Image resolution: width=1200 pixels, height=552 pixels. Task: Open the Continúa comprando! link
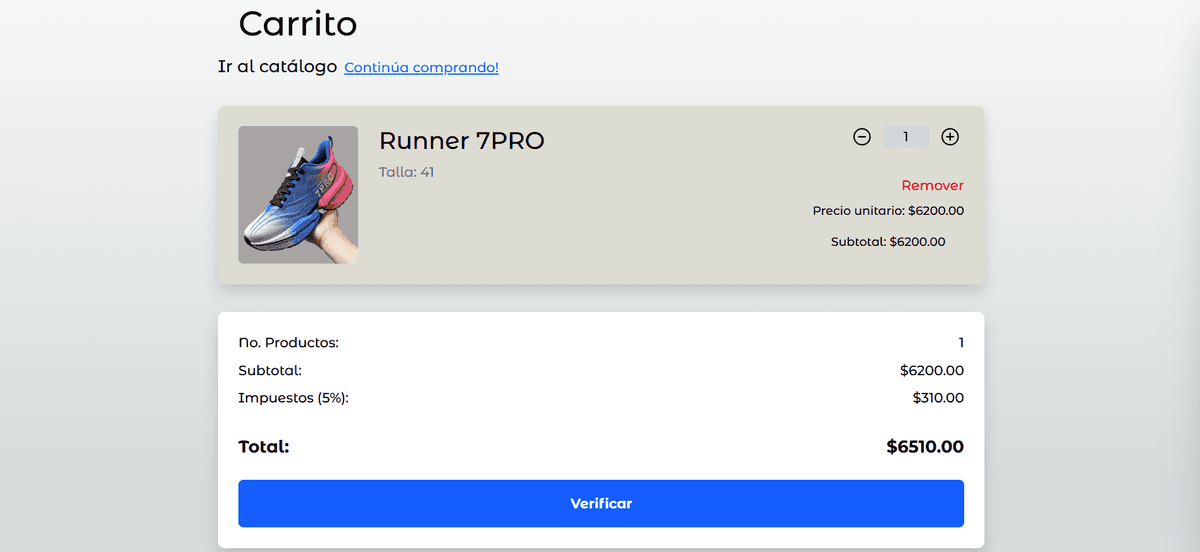421,67
